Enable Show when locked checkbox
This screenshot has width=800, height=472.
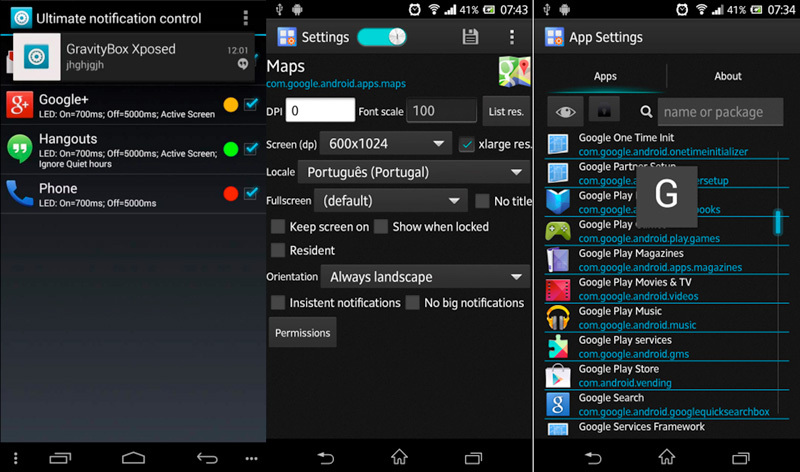coord(381,227)
